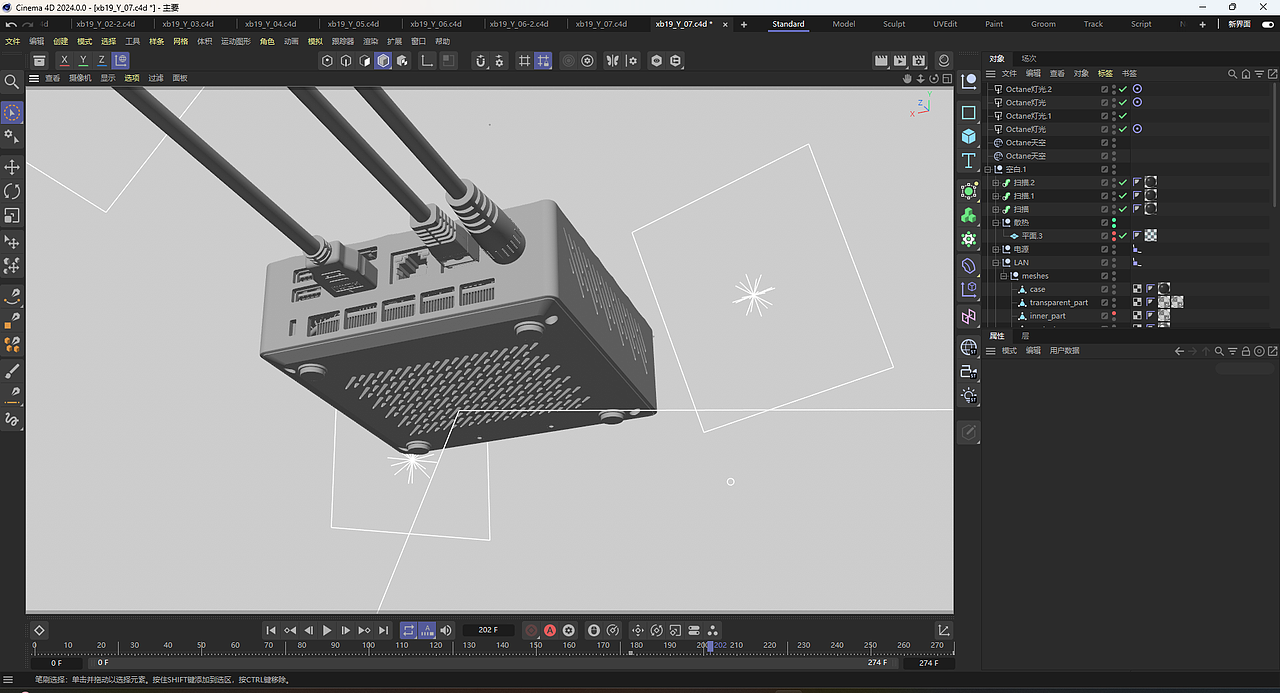Select the brush paint tool
The image size is (1280, 693).
[x=12, y=371]
